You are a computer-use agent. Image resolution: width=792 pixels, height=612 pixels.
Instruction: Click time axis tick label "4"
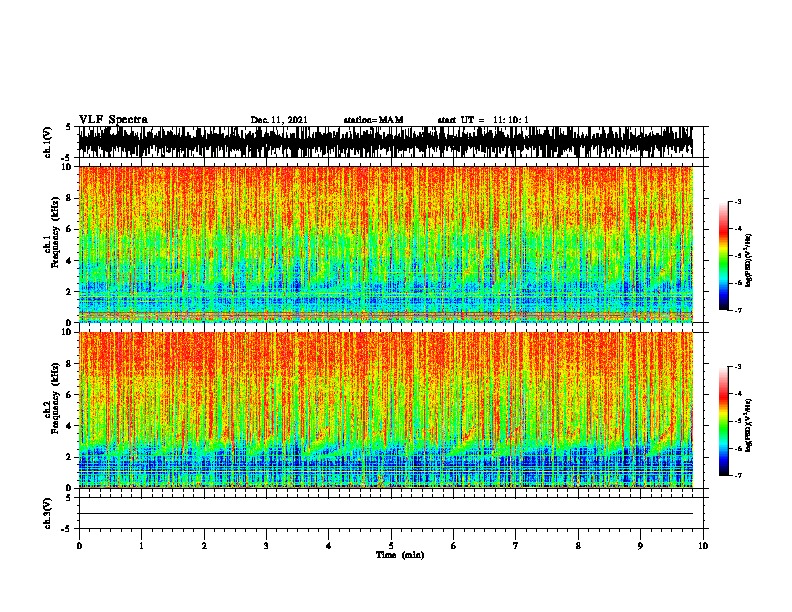click(x=329, y=546)
